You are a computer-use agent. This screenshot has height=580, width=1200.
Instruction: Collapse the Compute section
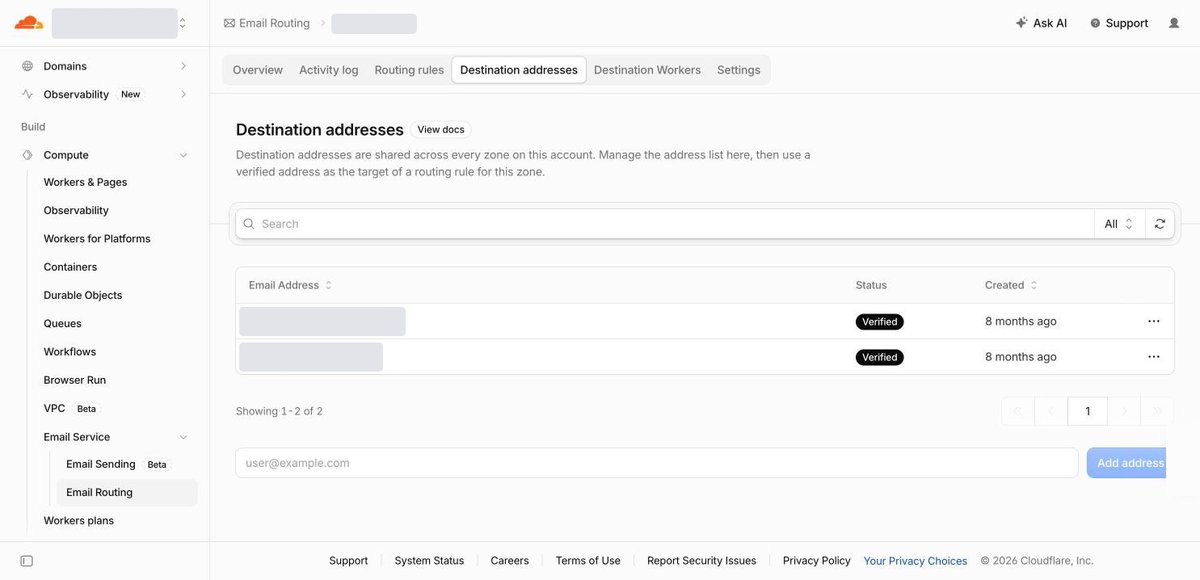[x=105, y=155]
